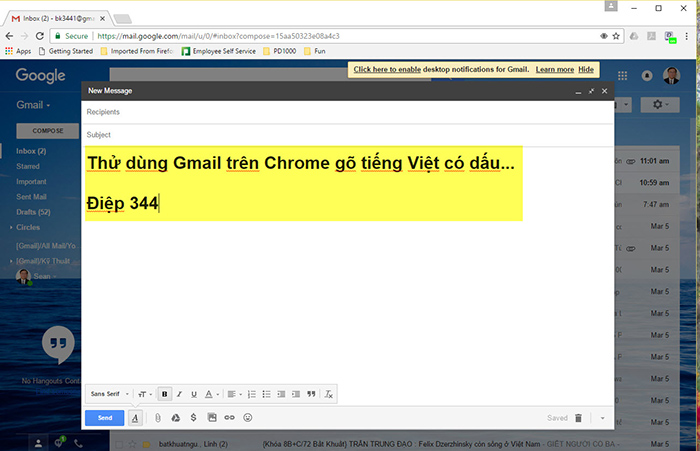Toggle underline formatting in compose toolbar
700x451 pixels.
click(x=194, y=394)
